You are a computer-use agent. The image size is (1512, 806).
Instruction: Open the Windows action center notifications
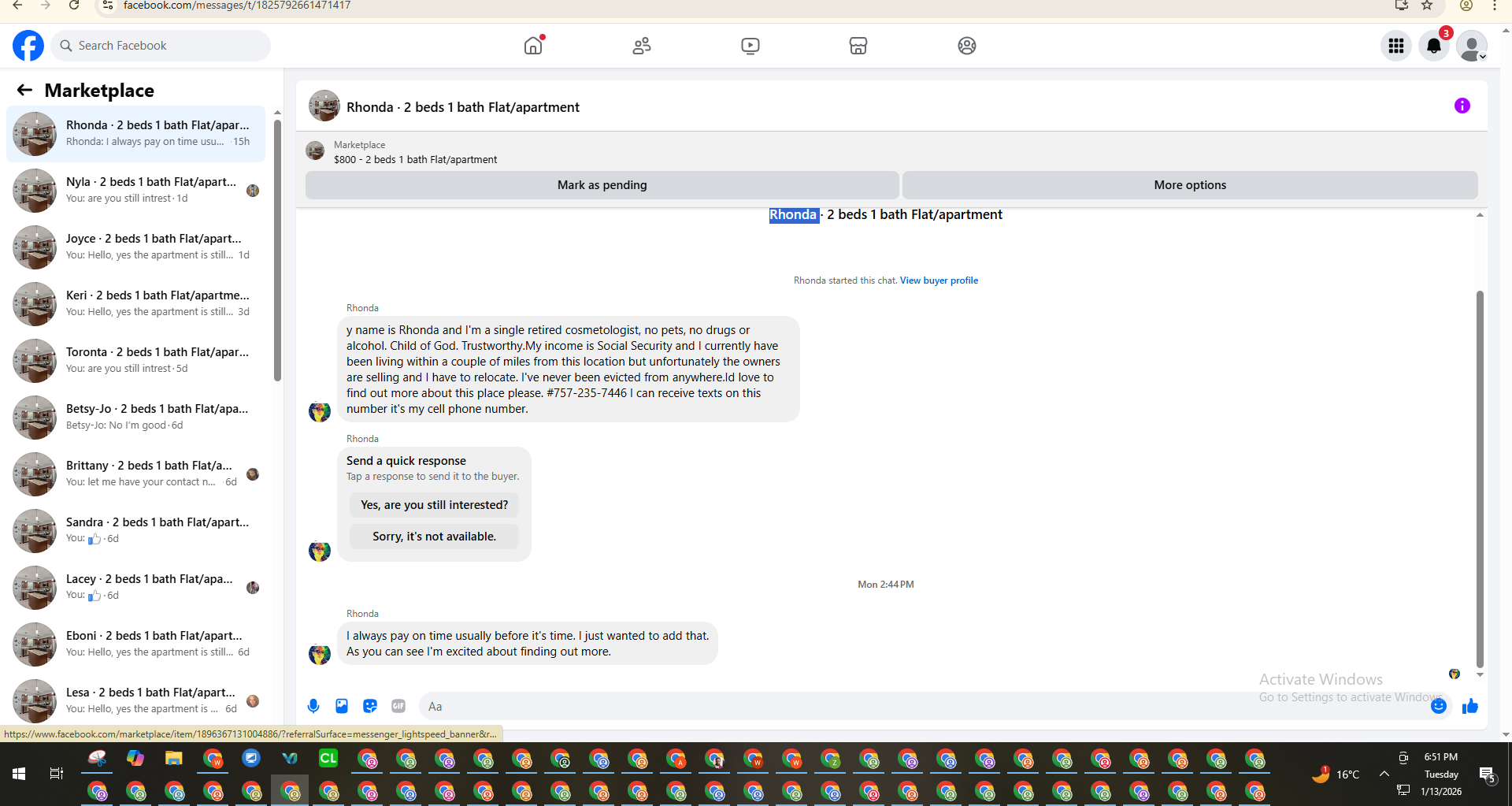[x=1487, y=774]
